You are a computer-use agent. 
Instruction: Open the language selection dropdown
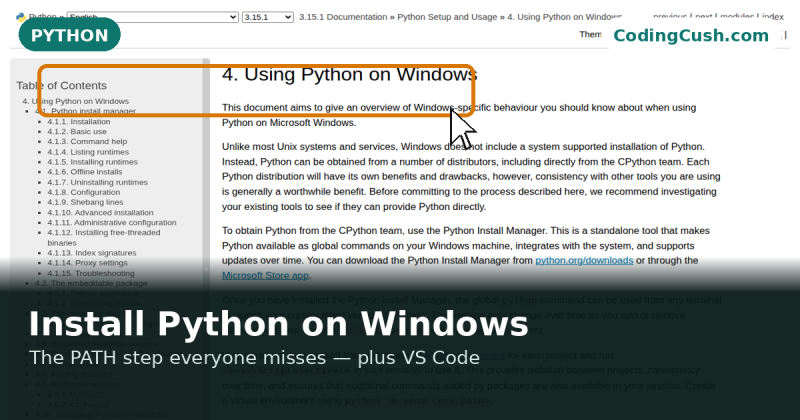tap(153, 17)
